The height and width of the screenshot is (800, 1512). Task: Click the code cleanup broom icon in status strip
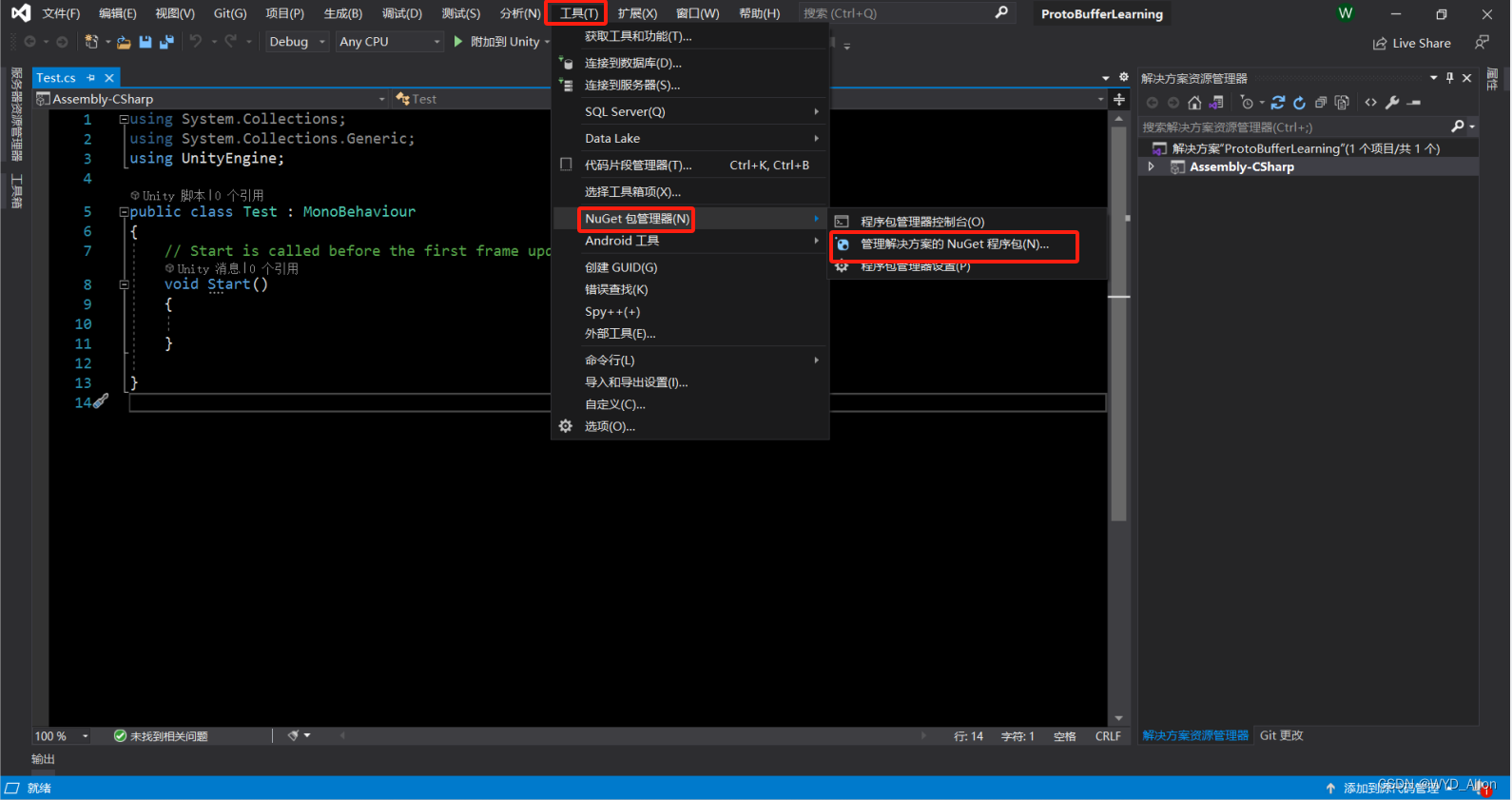[294, 735]
